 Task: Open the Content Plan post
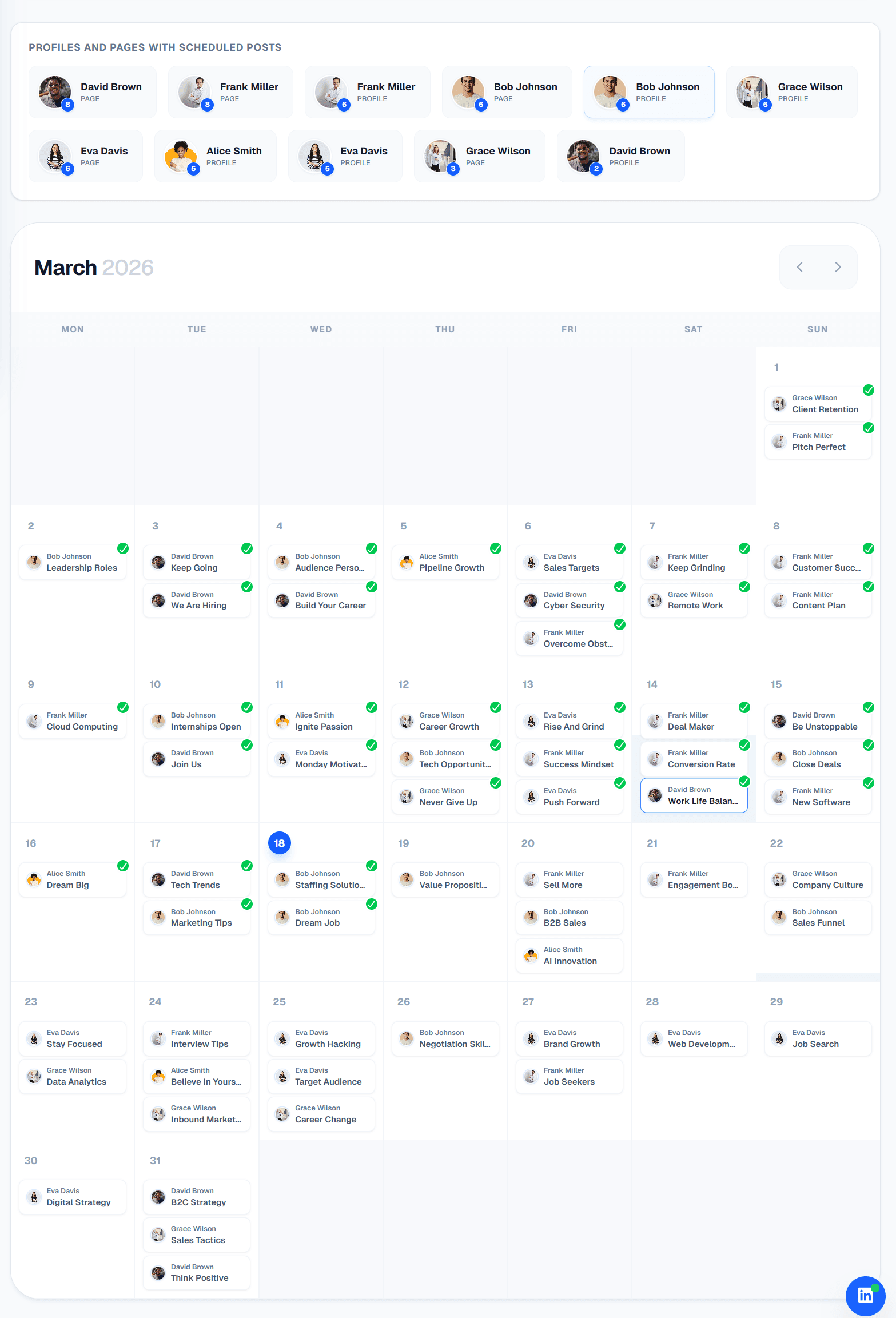point(818,600)
